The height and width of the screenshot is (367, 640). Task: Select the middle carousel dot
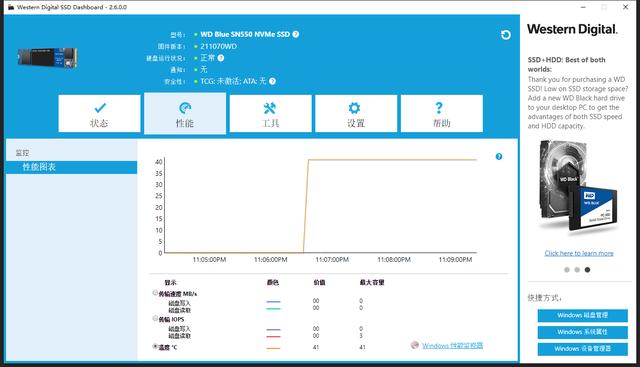point(577,269)
